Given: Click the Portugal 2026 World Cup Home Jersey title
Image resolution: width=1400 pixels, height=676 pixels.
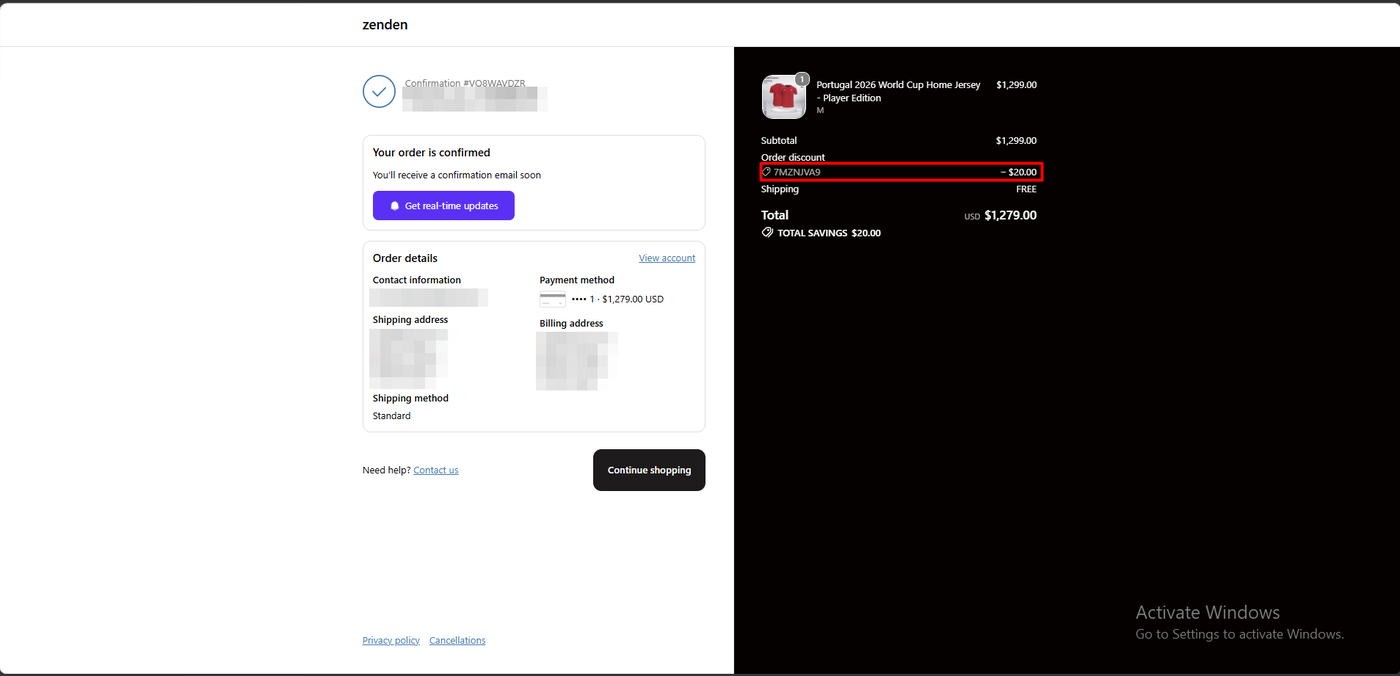Looking at the screenshot, I should pyautogui.click(x=899, y=91).
